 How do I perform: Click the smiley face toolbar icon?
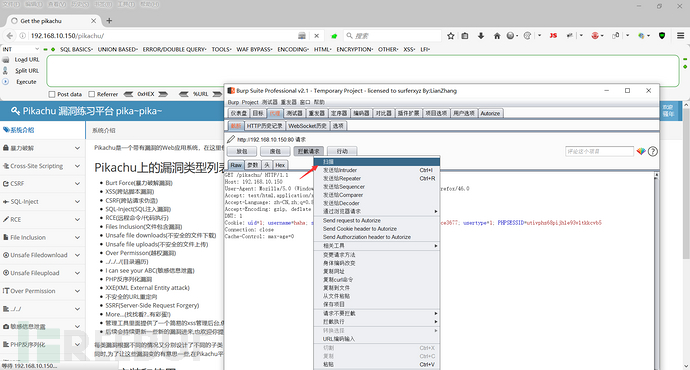[x=527, y=36]
